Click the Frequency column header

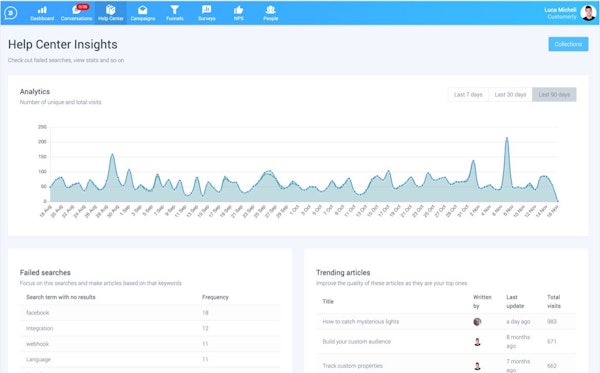(x=215, y=297)
